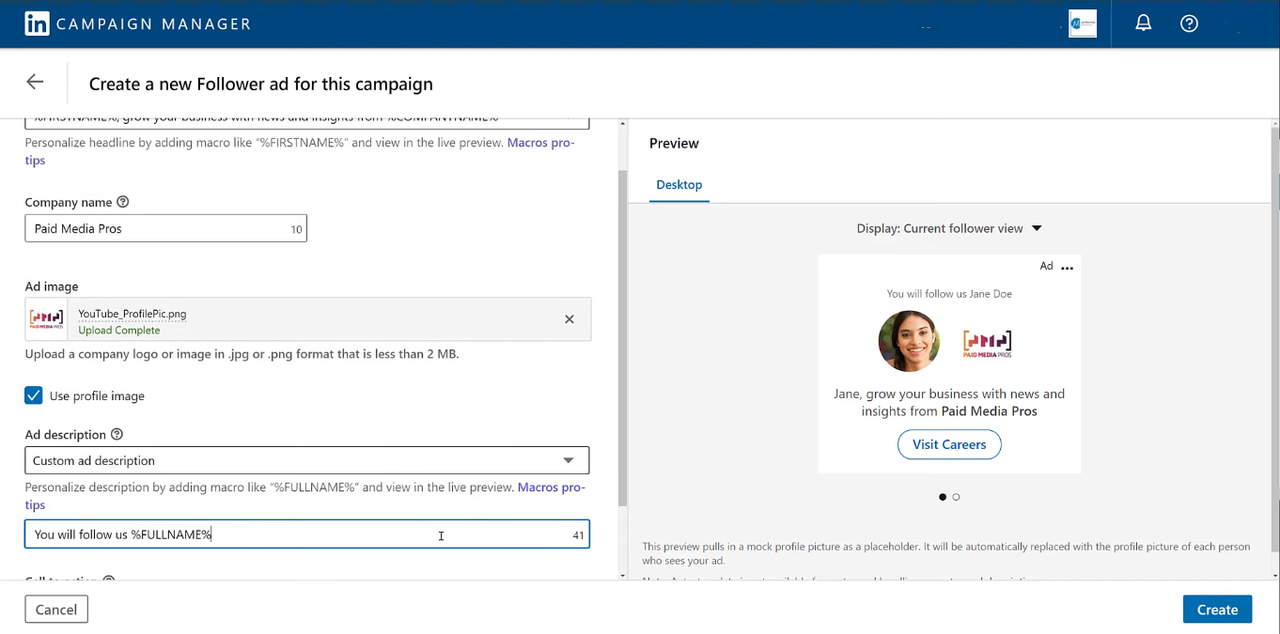Click the Create button
Image resolution: width=1280 pixels, height=634 pixels.
[1217, 609]
